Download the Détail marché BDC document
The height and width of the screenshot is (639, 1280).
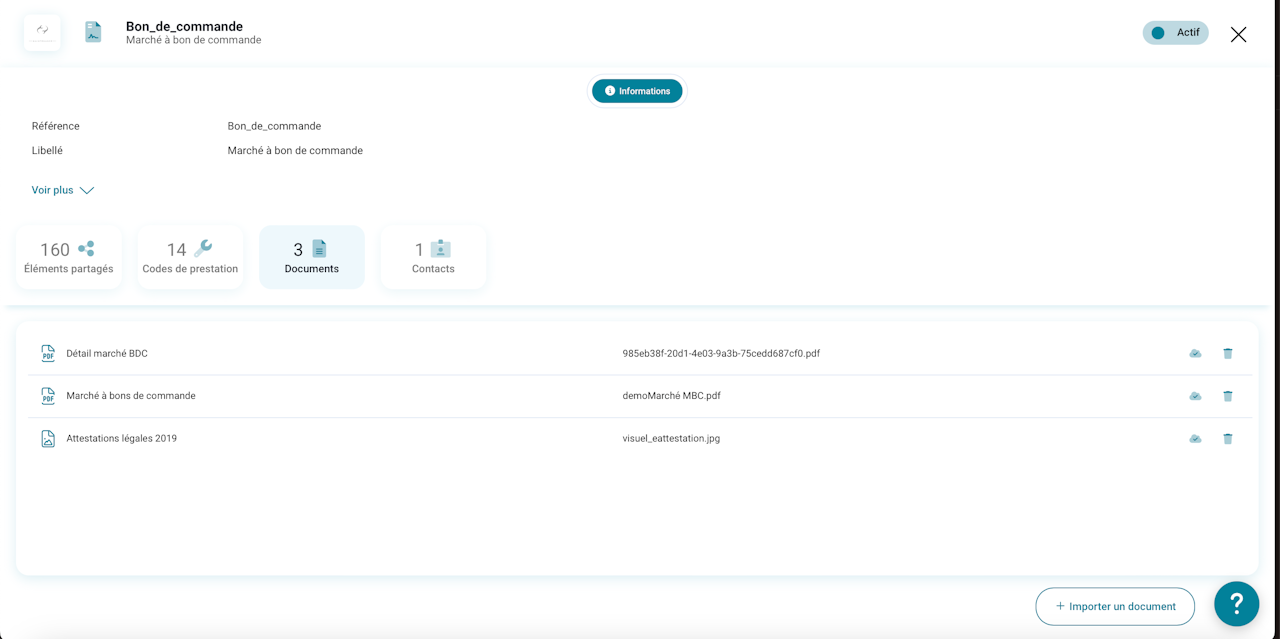[x=1195, y=353]
